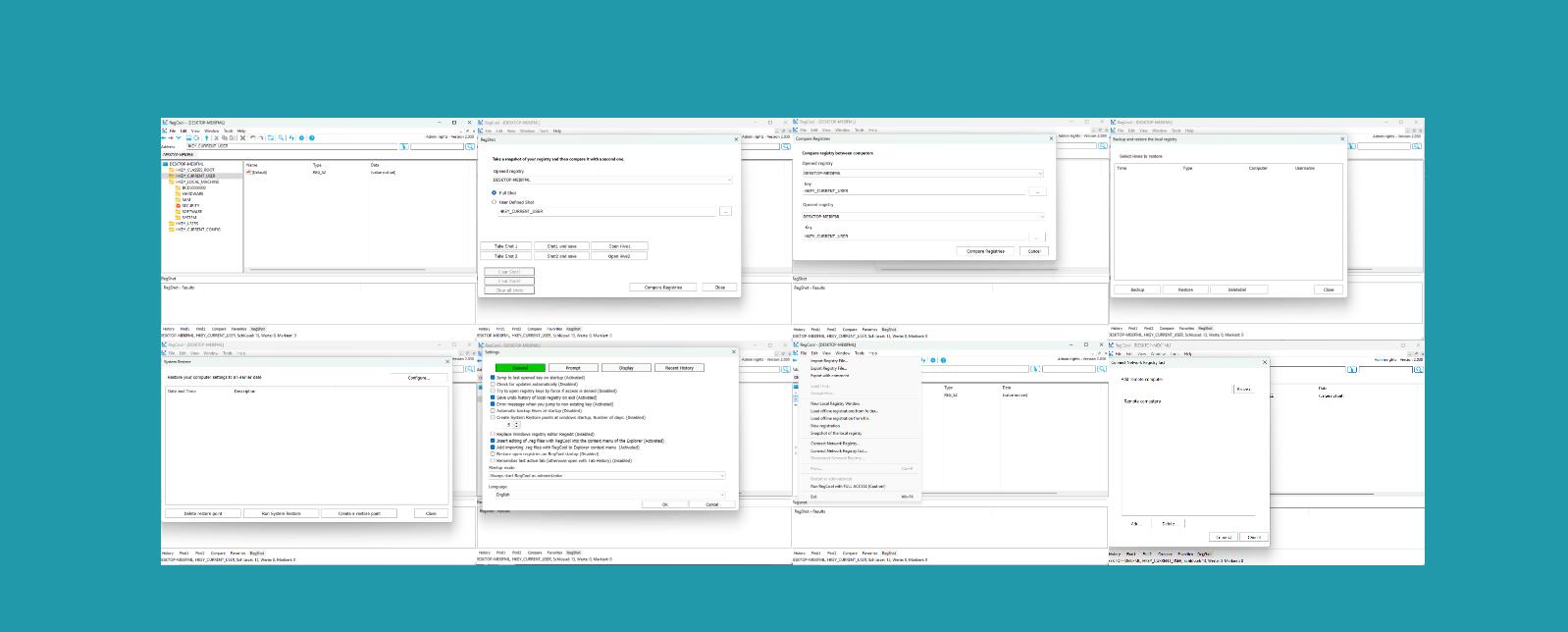Open the Opened registry dropdown in the RegShot dialog
Viewport: 1568px width, 632px height.
click(611, 181)
